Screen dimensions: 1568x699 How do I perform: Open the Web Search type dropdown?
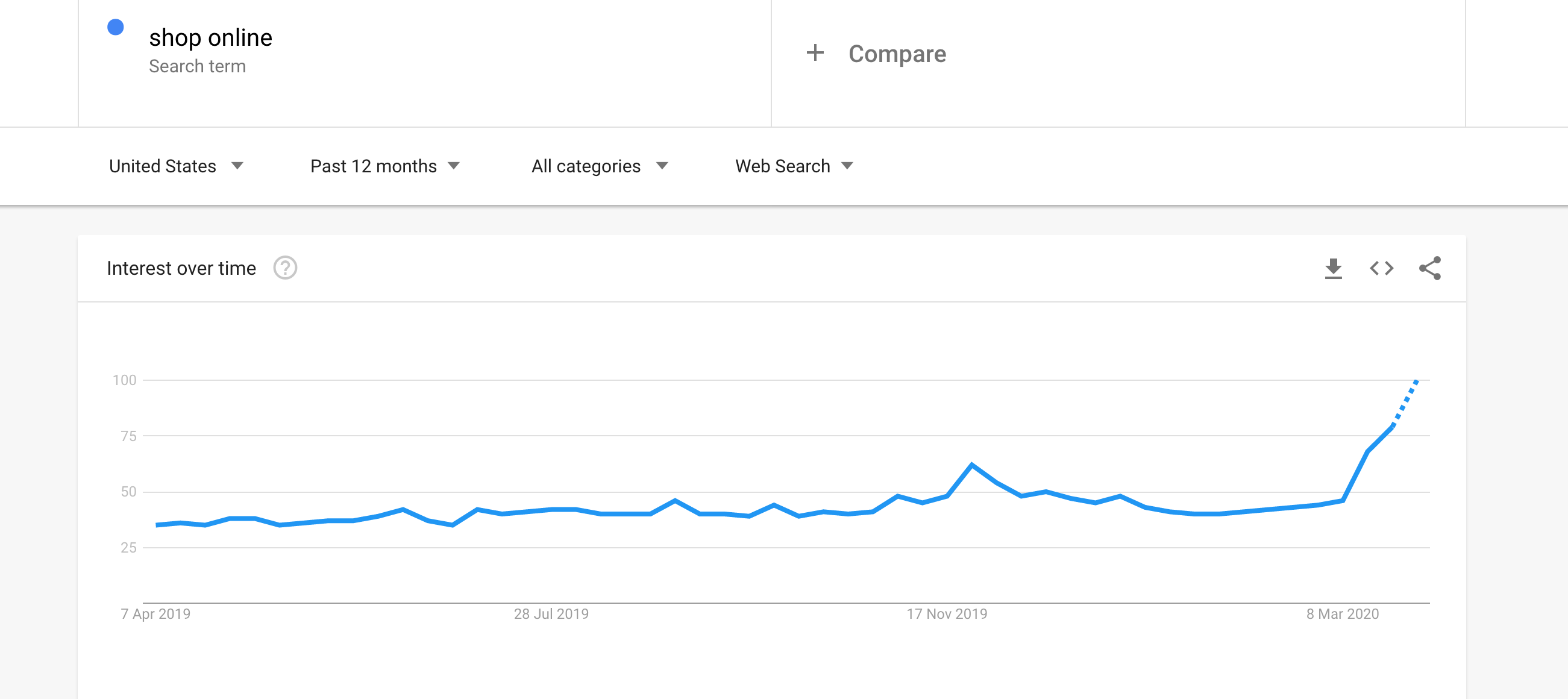point(794,166)
